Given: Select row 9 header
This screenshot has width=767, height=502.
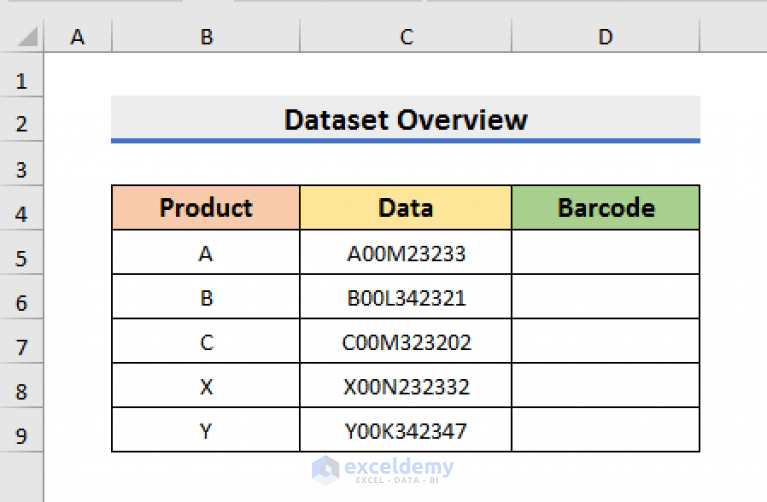Looking at the screenshot, I should [x=22, y=430].
